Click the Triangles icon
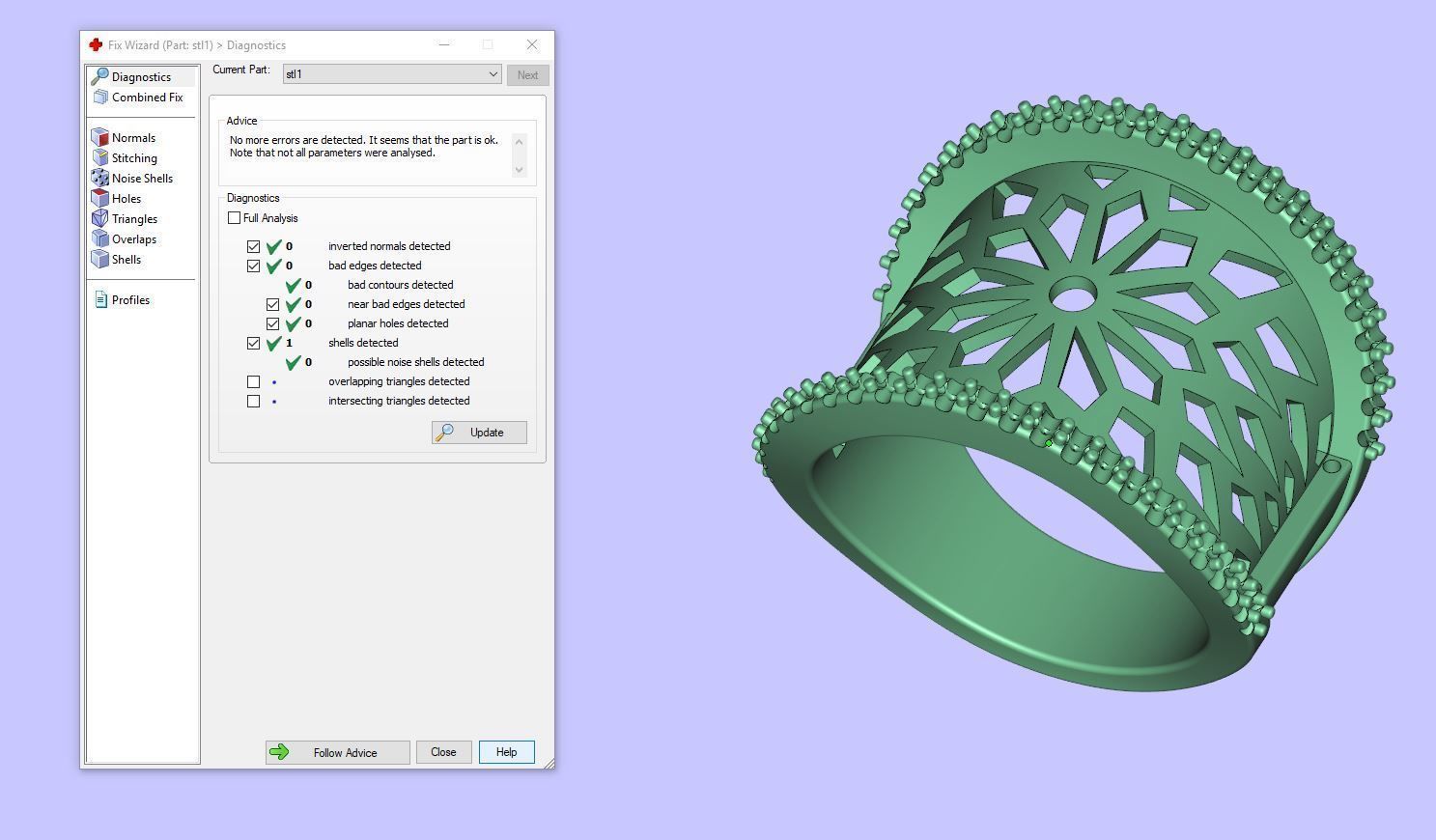 coord(99,218)
